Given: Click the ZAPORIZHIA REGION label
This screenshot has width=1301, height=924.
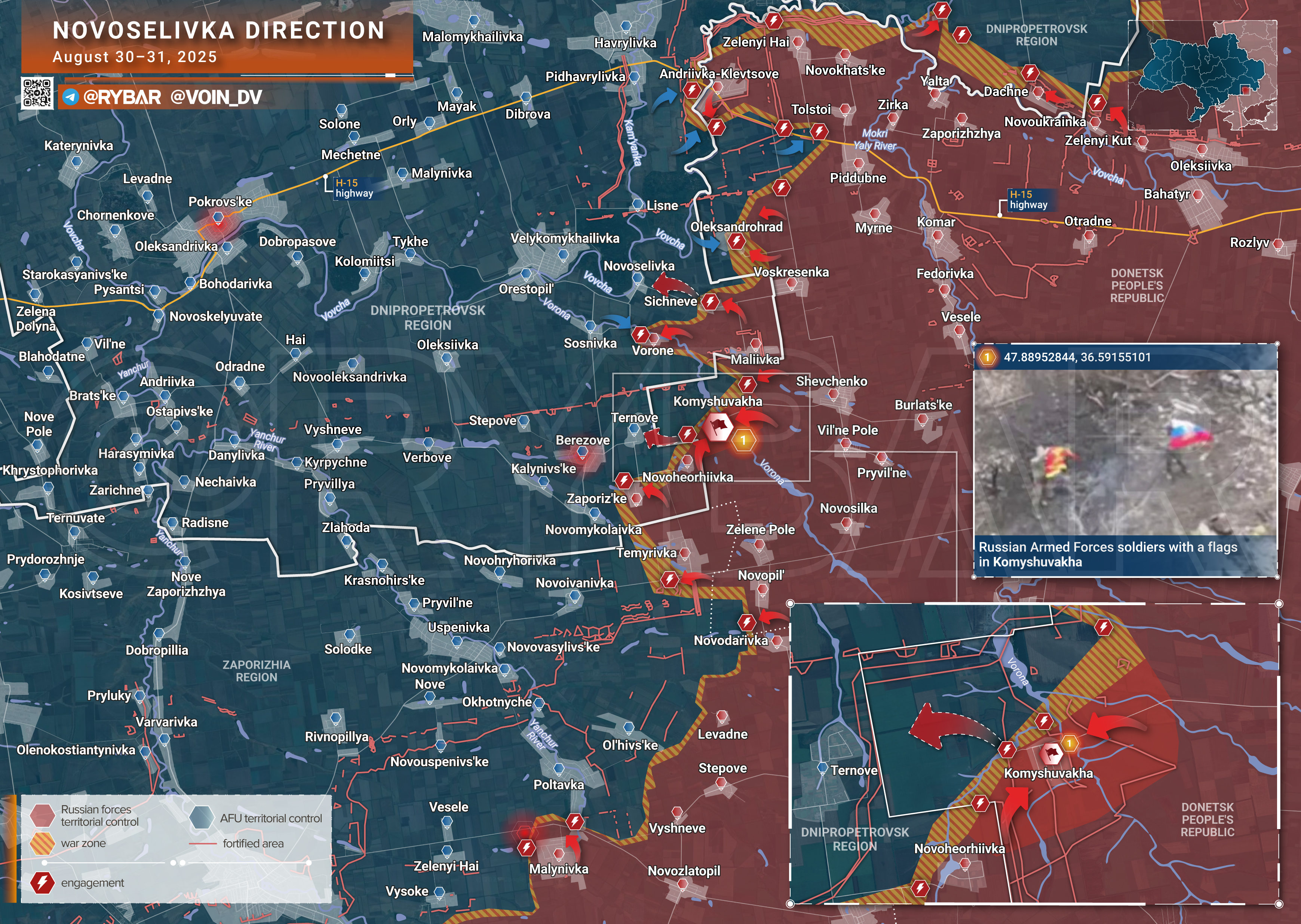Looking at the screenshot, I should pyautogui.click(x=256, y=671).
